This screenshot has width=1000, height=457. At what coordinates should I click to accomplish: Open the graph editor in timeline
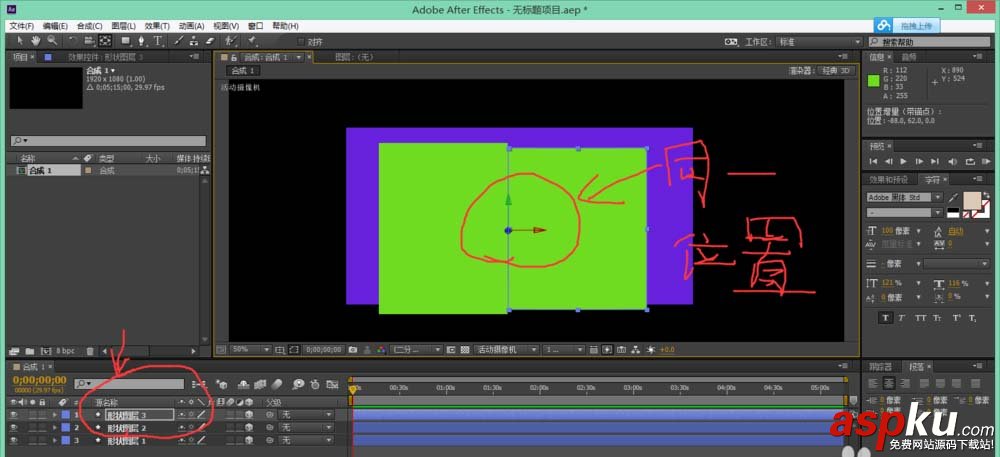pos(332,384)
